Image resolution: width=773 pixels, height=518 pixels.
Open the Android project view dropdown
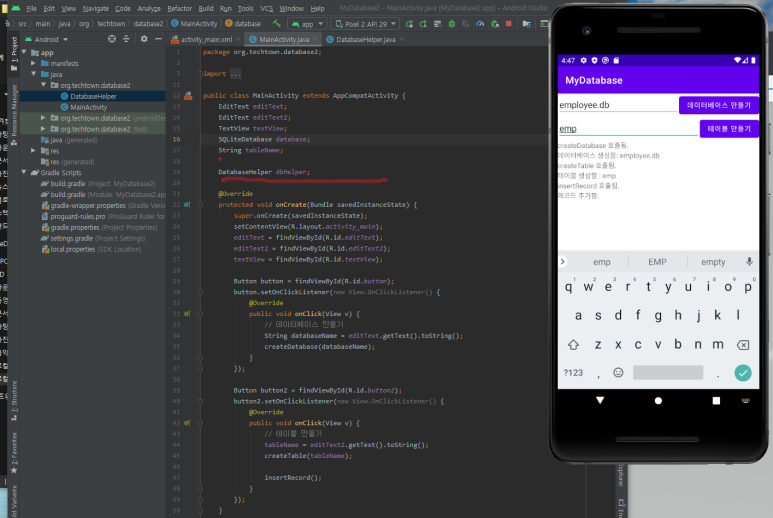(x=47, y=39)
